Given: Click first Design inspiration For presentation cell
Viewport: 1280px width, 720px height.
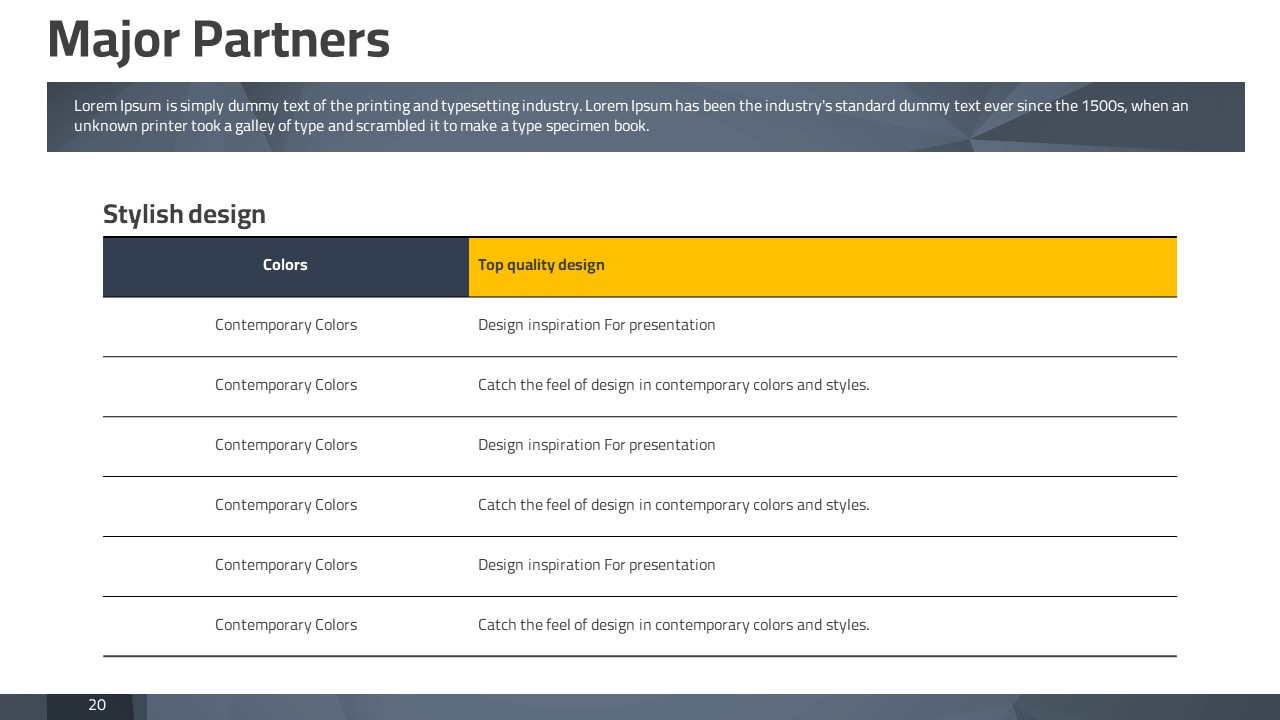Looking at the screenshot, I should tap(823, 327).
